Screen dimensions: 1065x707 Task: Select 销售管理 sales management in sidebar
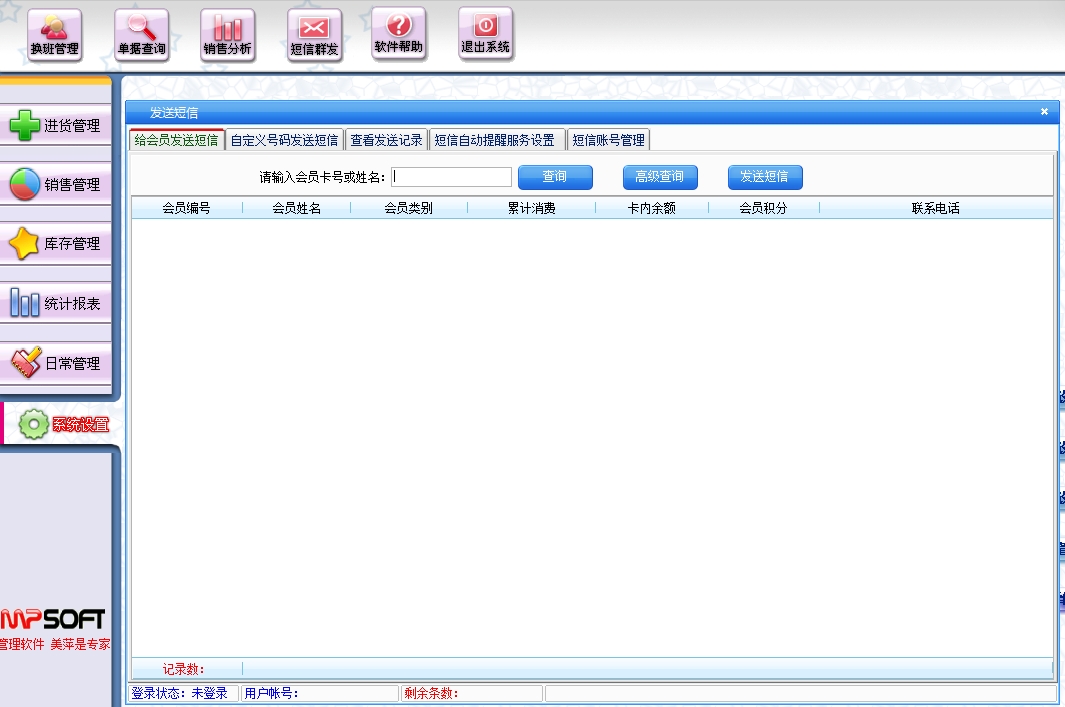56,185
